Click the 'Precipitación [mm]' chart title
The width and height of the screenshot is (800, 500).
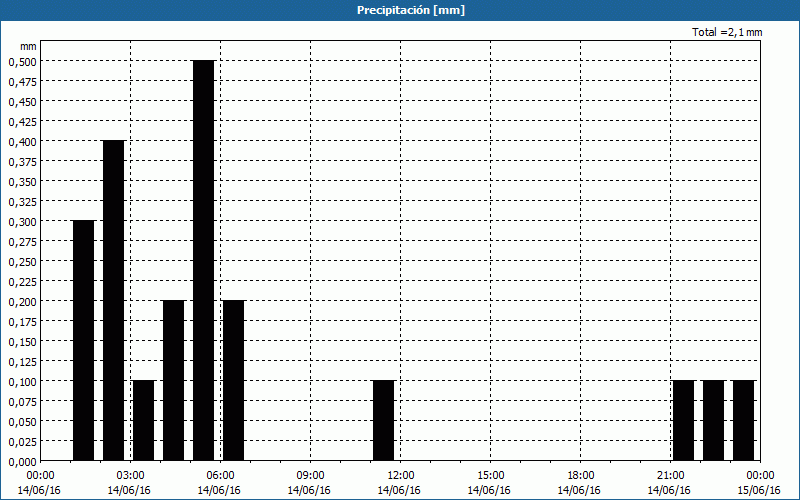(x=411, y=10)
